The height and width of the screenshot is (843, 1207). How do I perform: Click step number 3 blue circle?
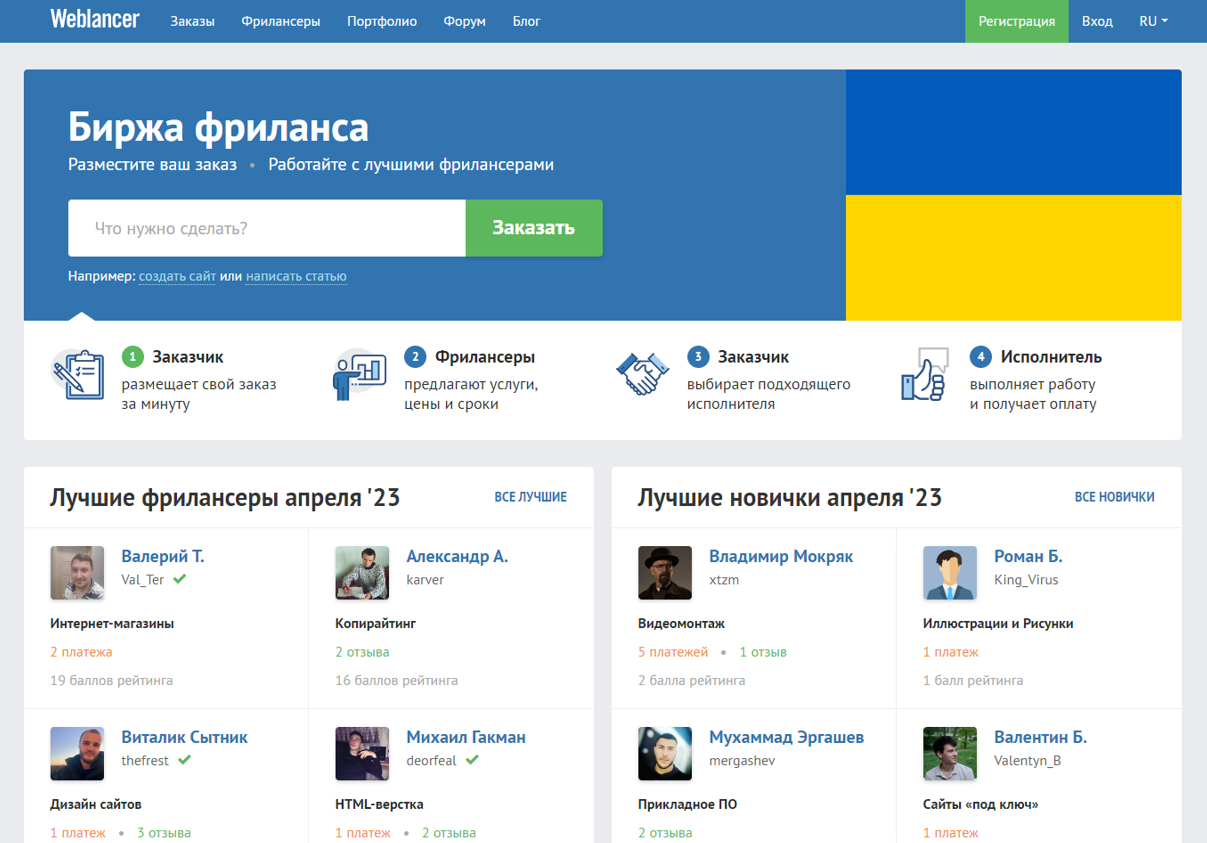(698, 357)
